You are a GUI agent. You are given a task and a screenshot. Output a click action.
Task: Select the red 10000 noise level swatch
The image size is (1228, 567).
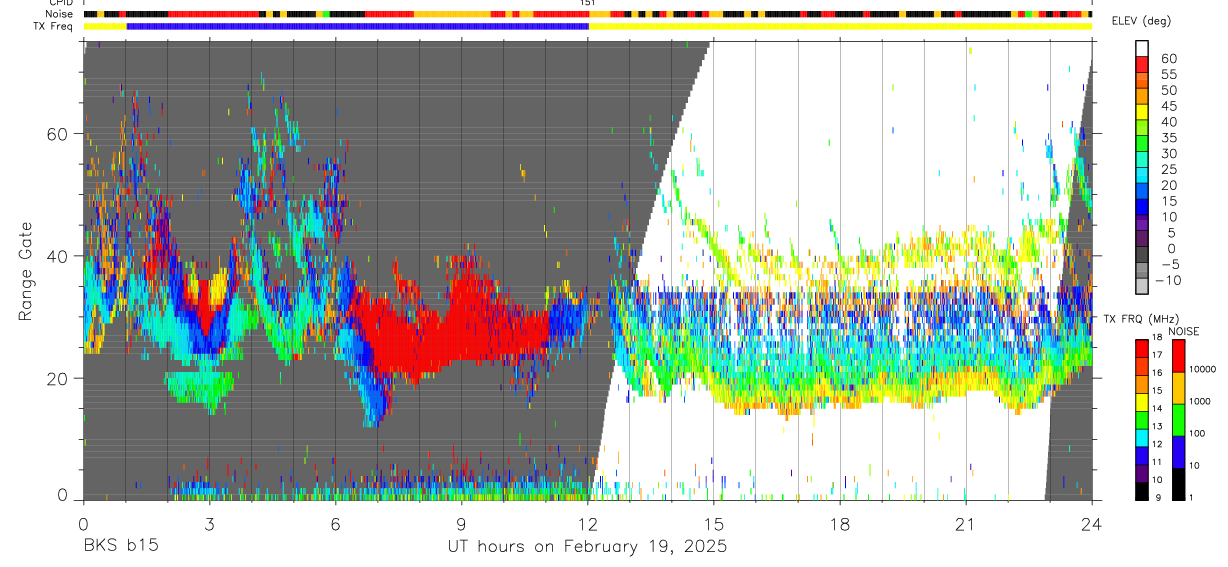(x=1178, y=356)
